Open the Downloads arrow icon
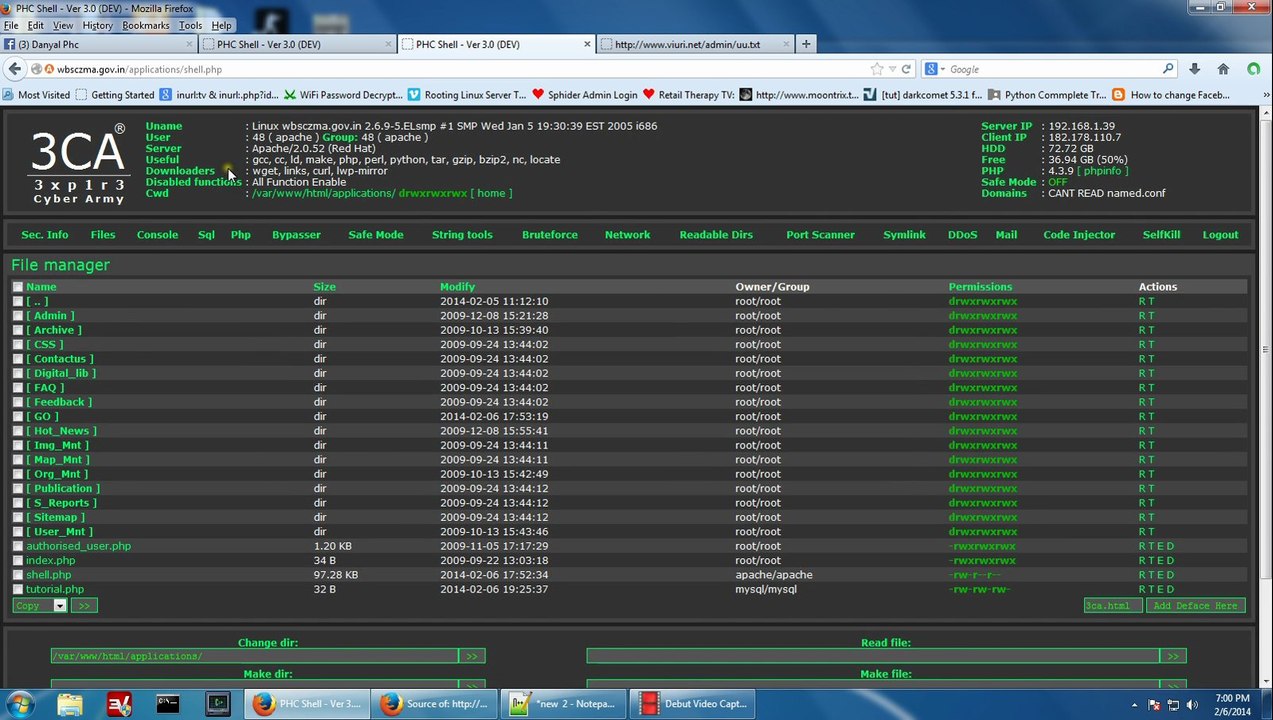The width and height of the screenshot is (1273, 720). coord(1195,69)
